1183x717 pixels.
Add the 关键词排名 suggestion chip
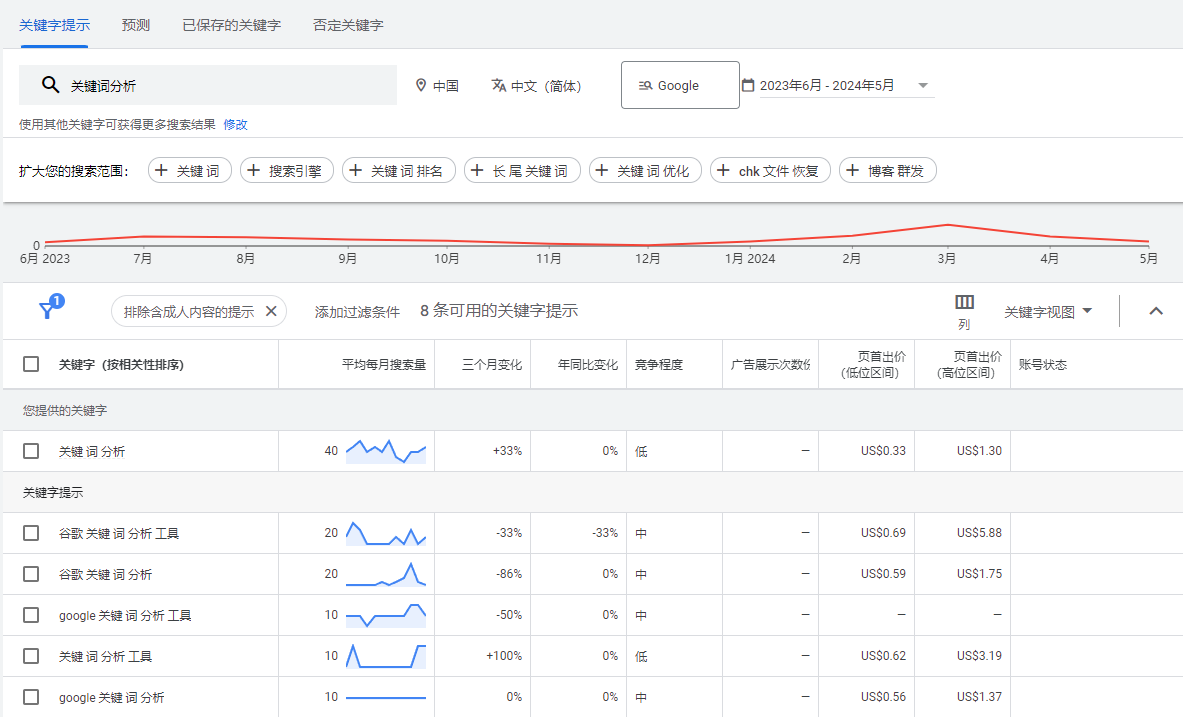click(x=399, y=171)
